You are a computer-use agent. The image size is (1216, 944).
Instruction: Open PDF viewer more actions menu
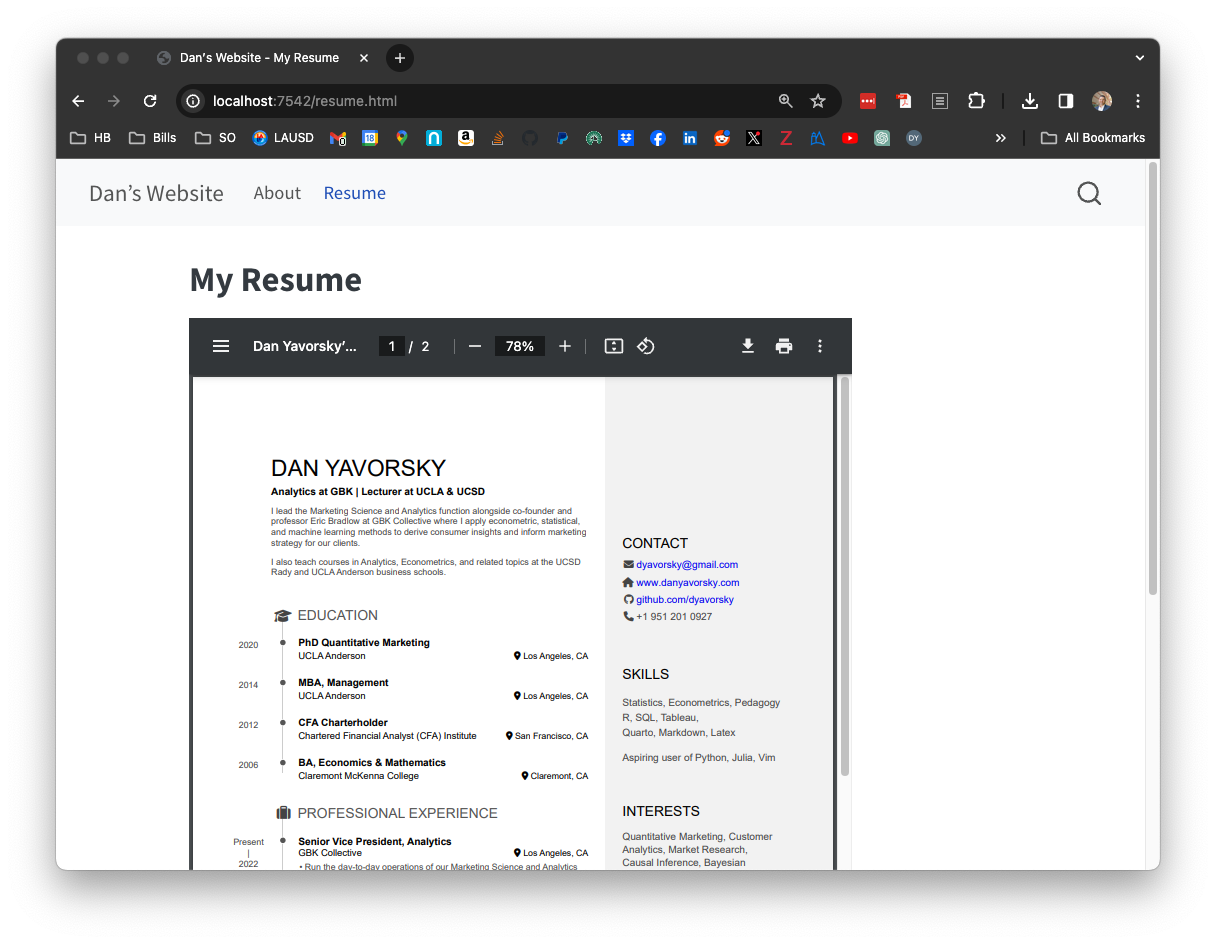coord(820,346)
